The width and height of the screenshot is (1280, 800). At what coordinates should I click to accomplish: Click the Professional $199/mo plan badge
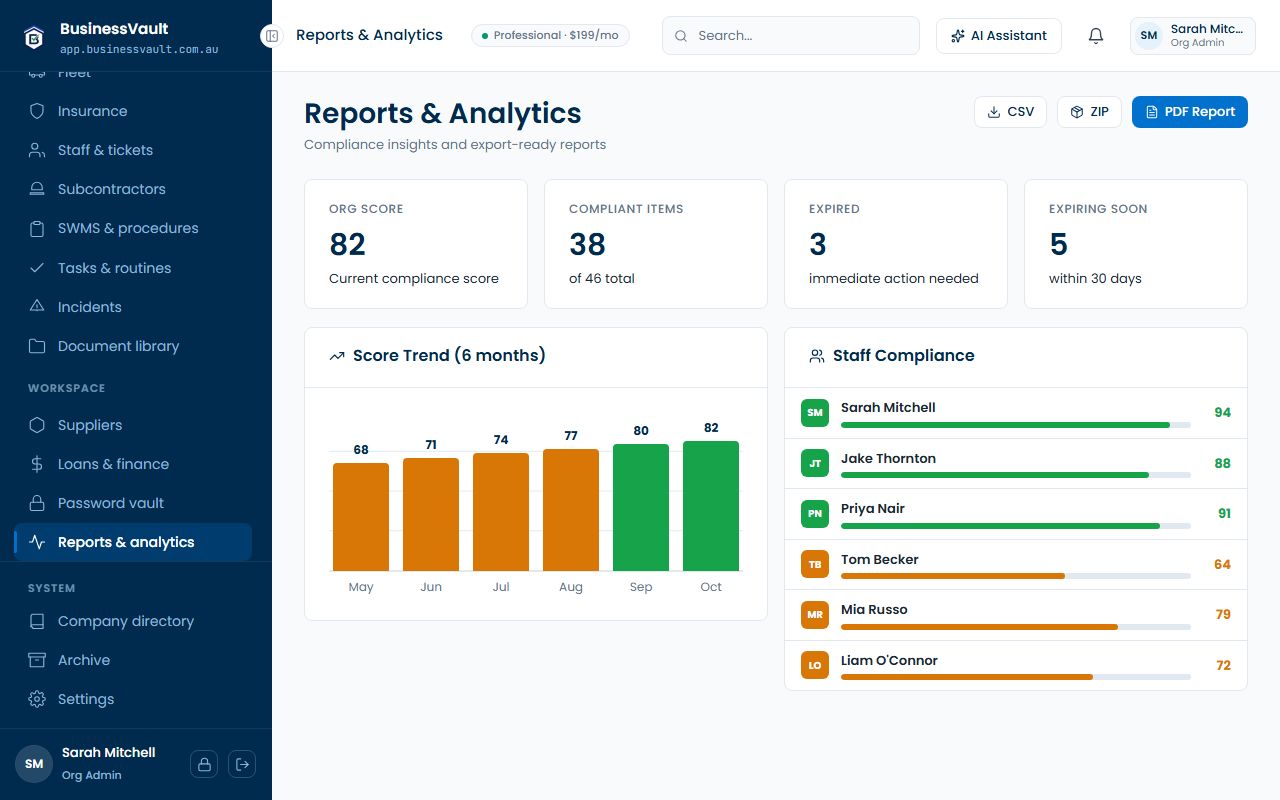pyautogui.click(x=550, y=36)
